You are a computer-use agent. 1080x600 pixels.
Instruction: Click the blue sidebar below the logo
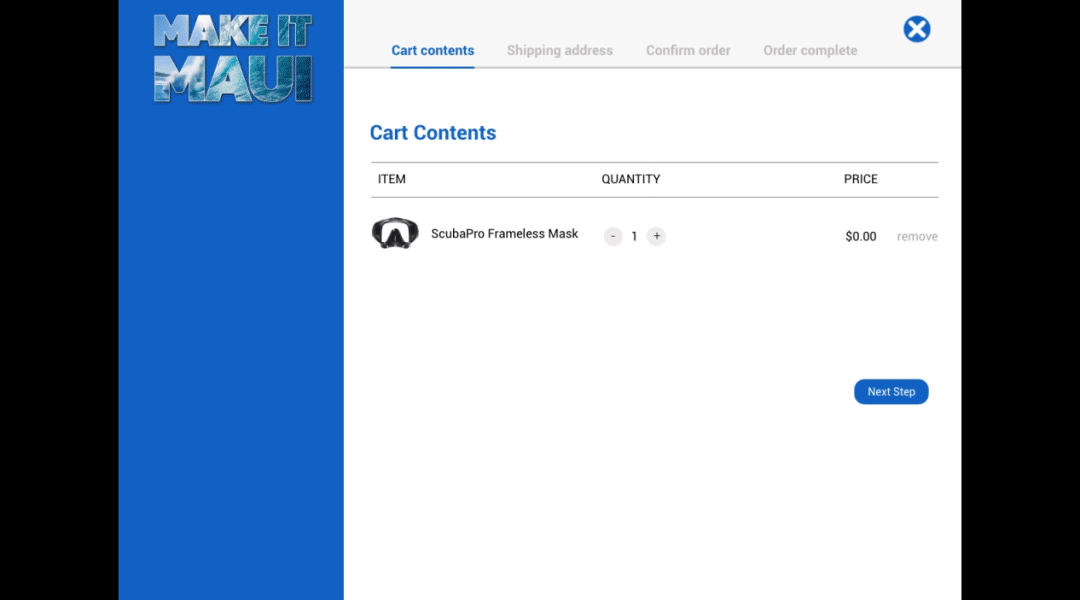(231, 350)
